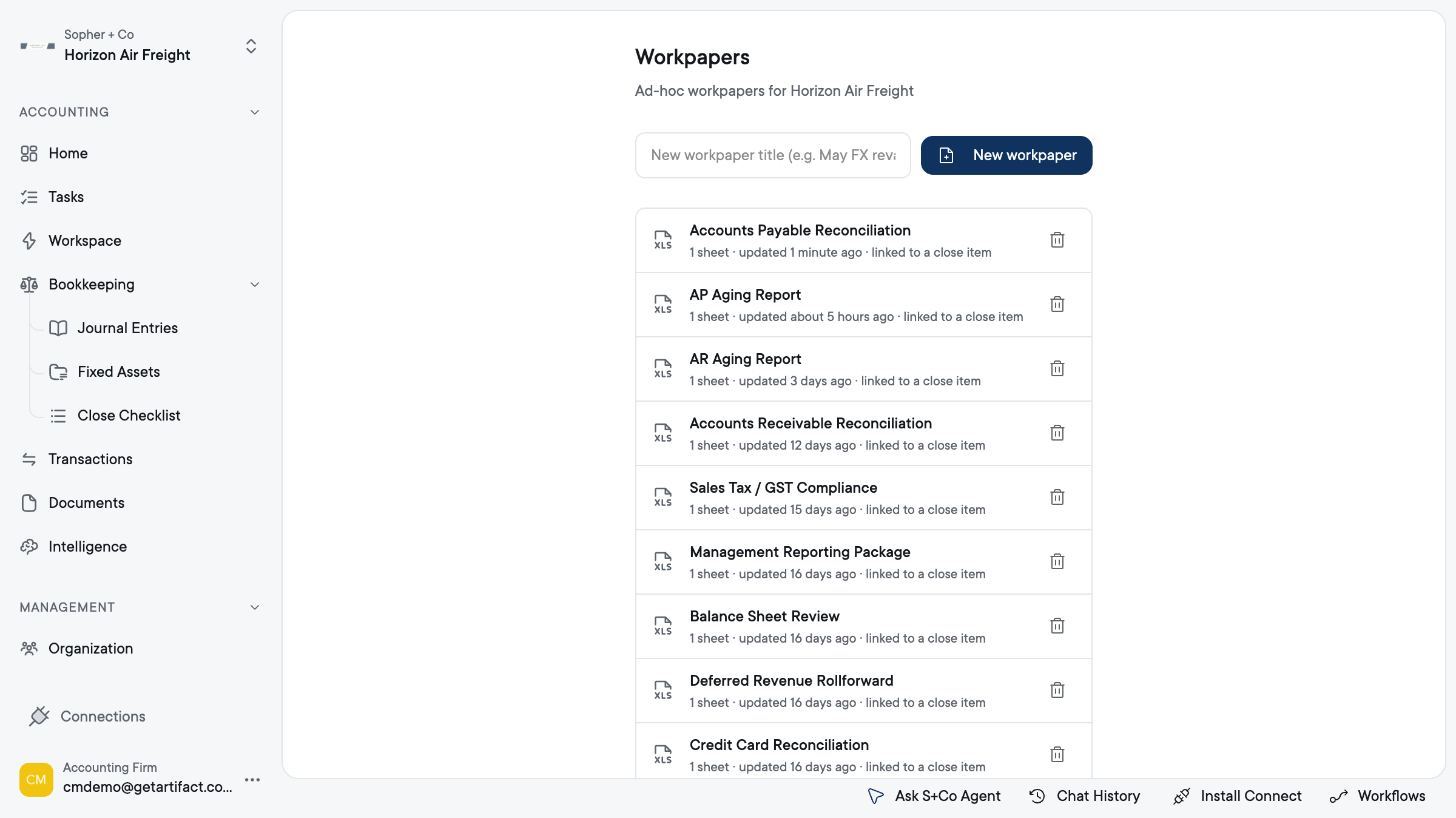Collapse the Management section
This screenshot has width=1456, height=818.
coord(255,607)
